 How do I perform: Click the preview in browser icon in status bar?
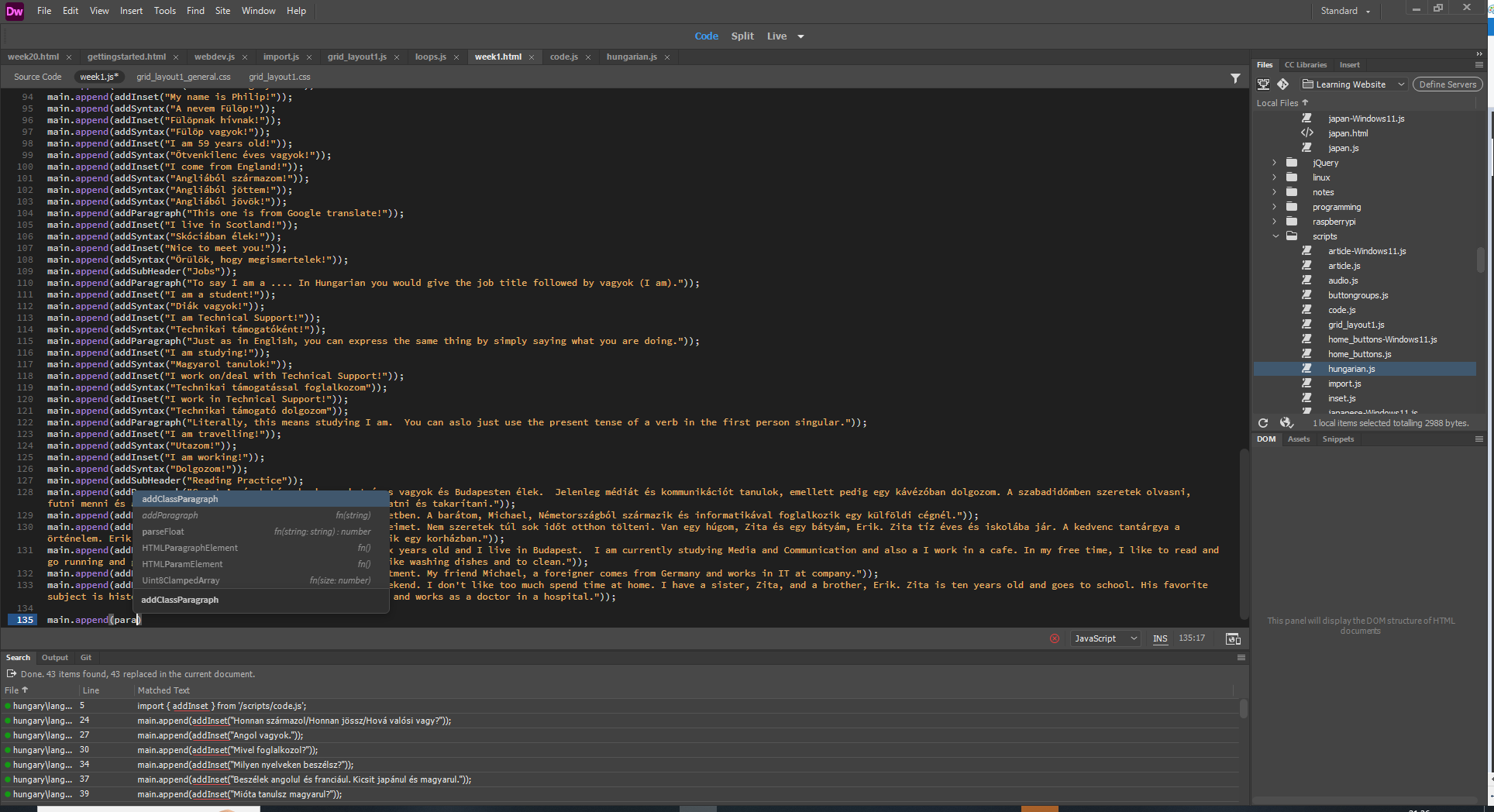pyautogui.click(x=1233, y=638)
